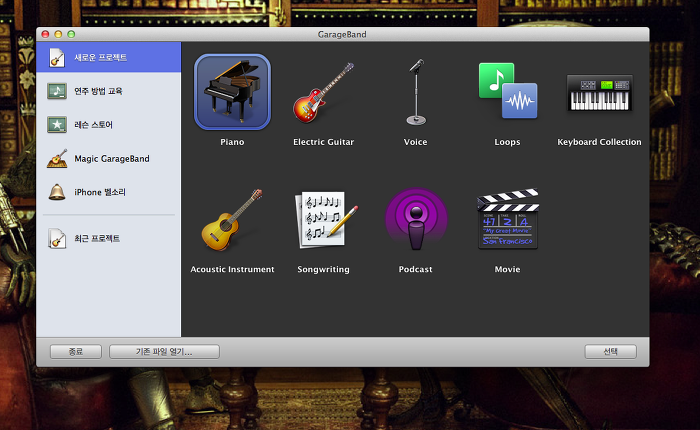Screen dimensions: 700x430
Task: Click the Songwriting label text
Action: pos(324,269)
